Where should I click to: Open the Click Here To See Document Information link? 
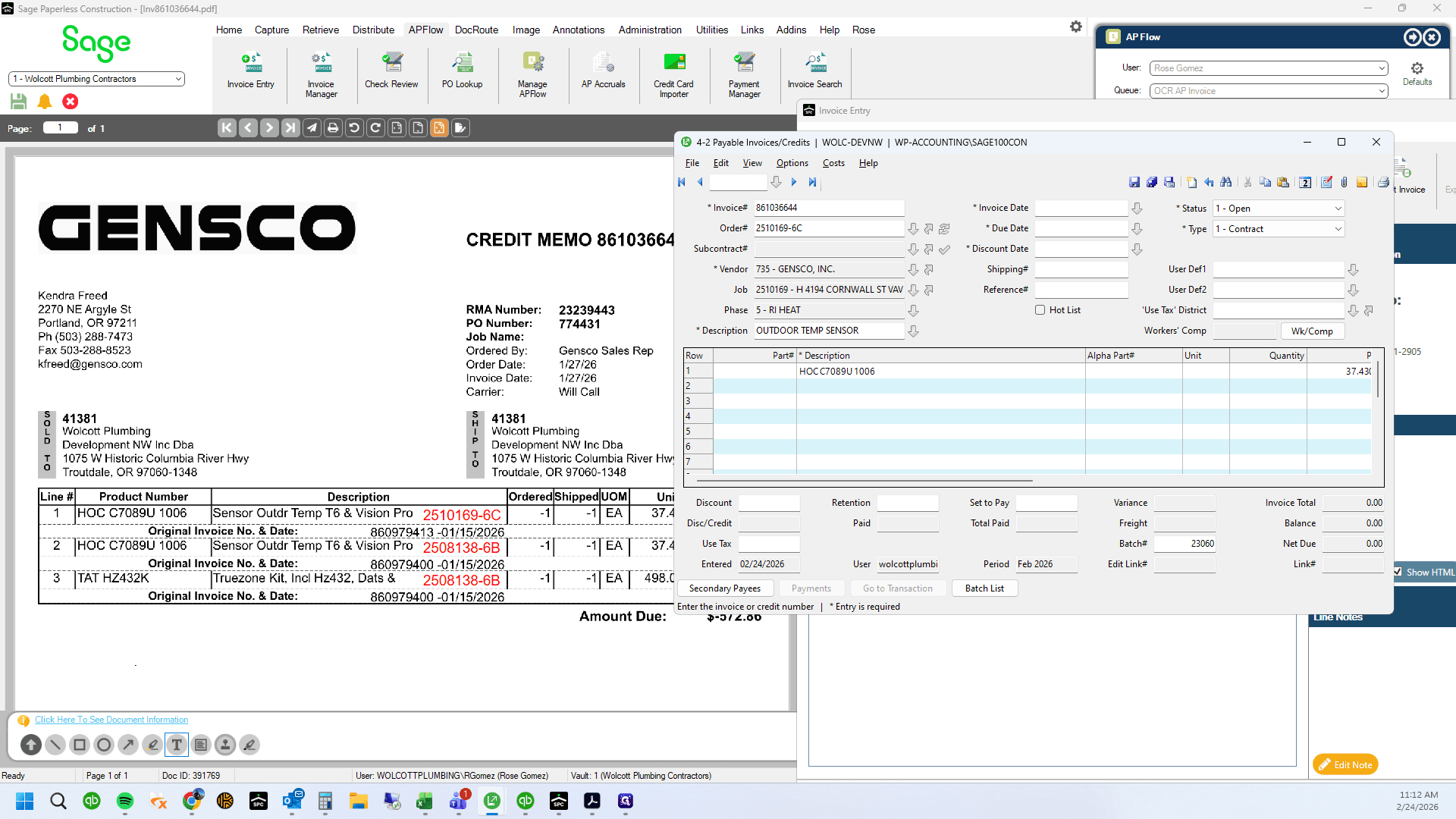coord(111,720)
